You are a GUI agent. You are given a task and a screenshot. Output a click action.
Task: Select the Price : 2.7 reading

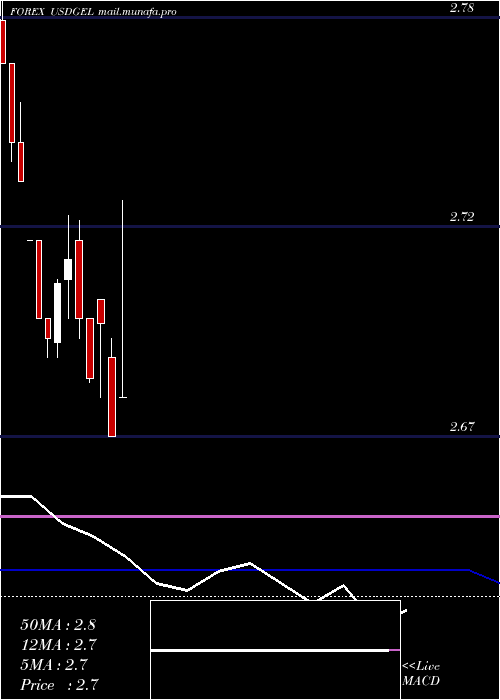[59, 685]
